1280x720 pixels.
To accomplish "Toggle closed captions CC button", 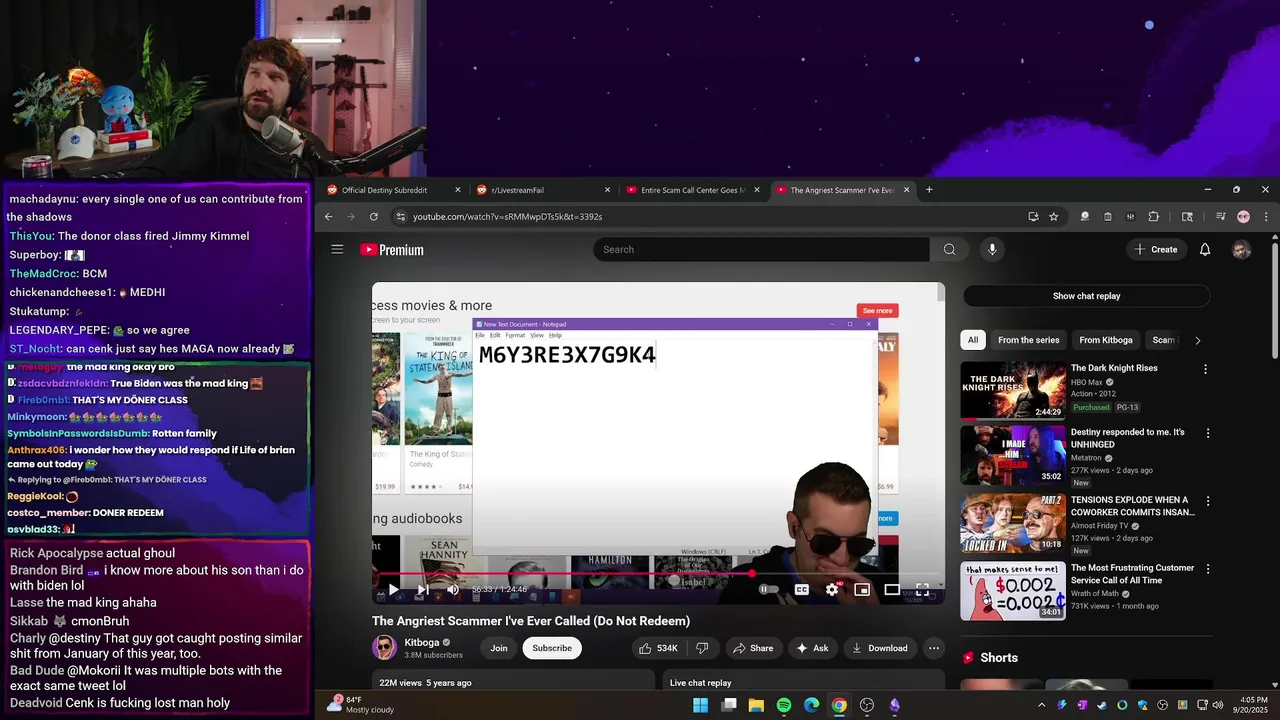I will tap(801, 589).
